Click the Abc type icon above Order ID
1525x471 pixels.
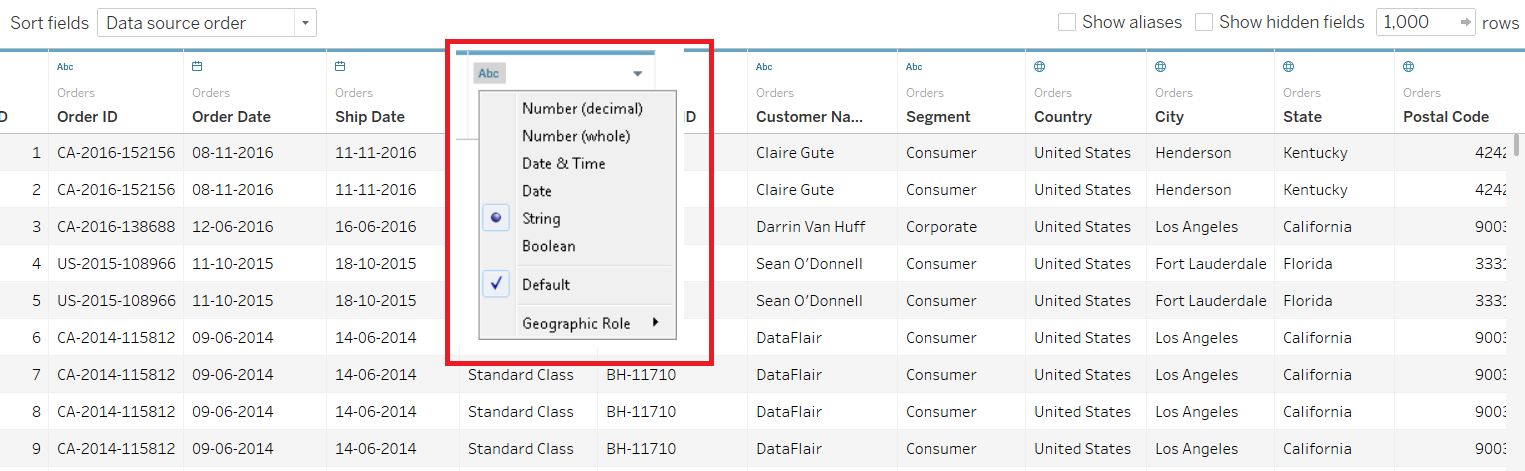(x=65, y=67)
